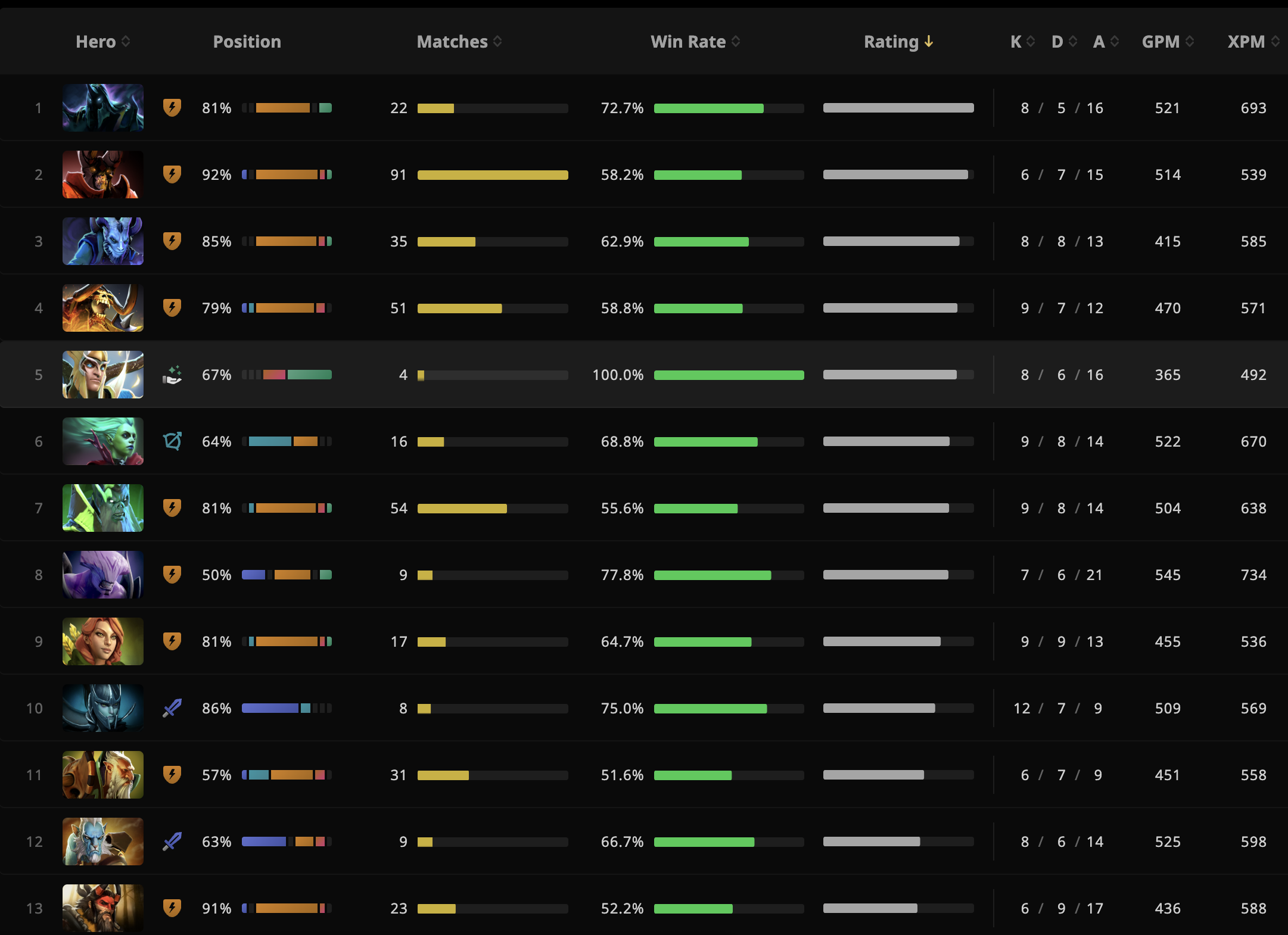Click GPM value 525
1288x935 pixels.
pyautogui.click(x=1168, y=842)
